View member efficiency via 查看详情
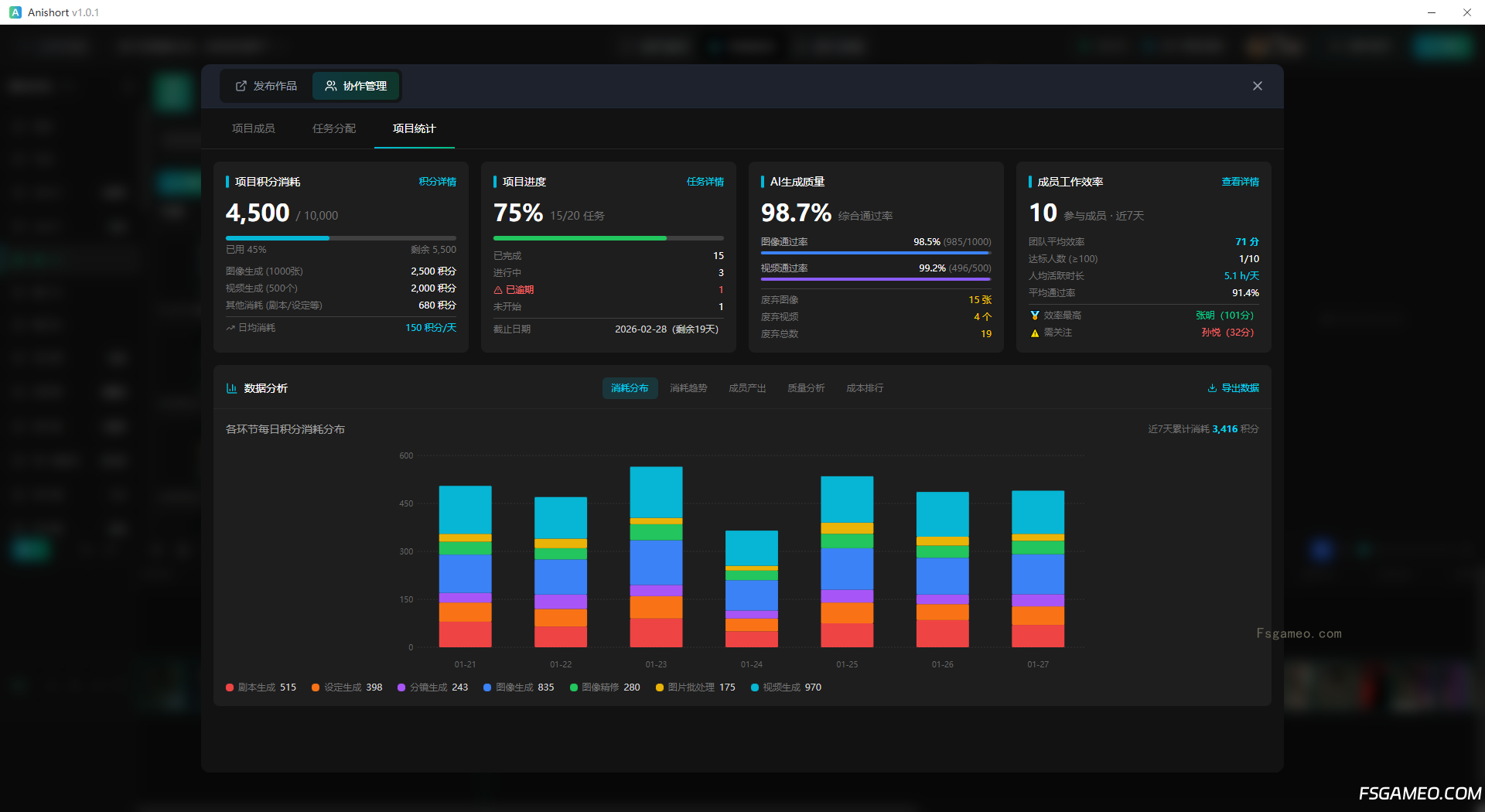 coord(1240,182)
